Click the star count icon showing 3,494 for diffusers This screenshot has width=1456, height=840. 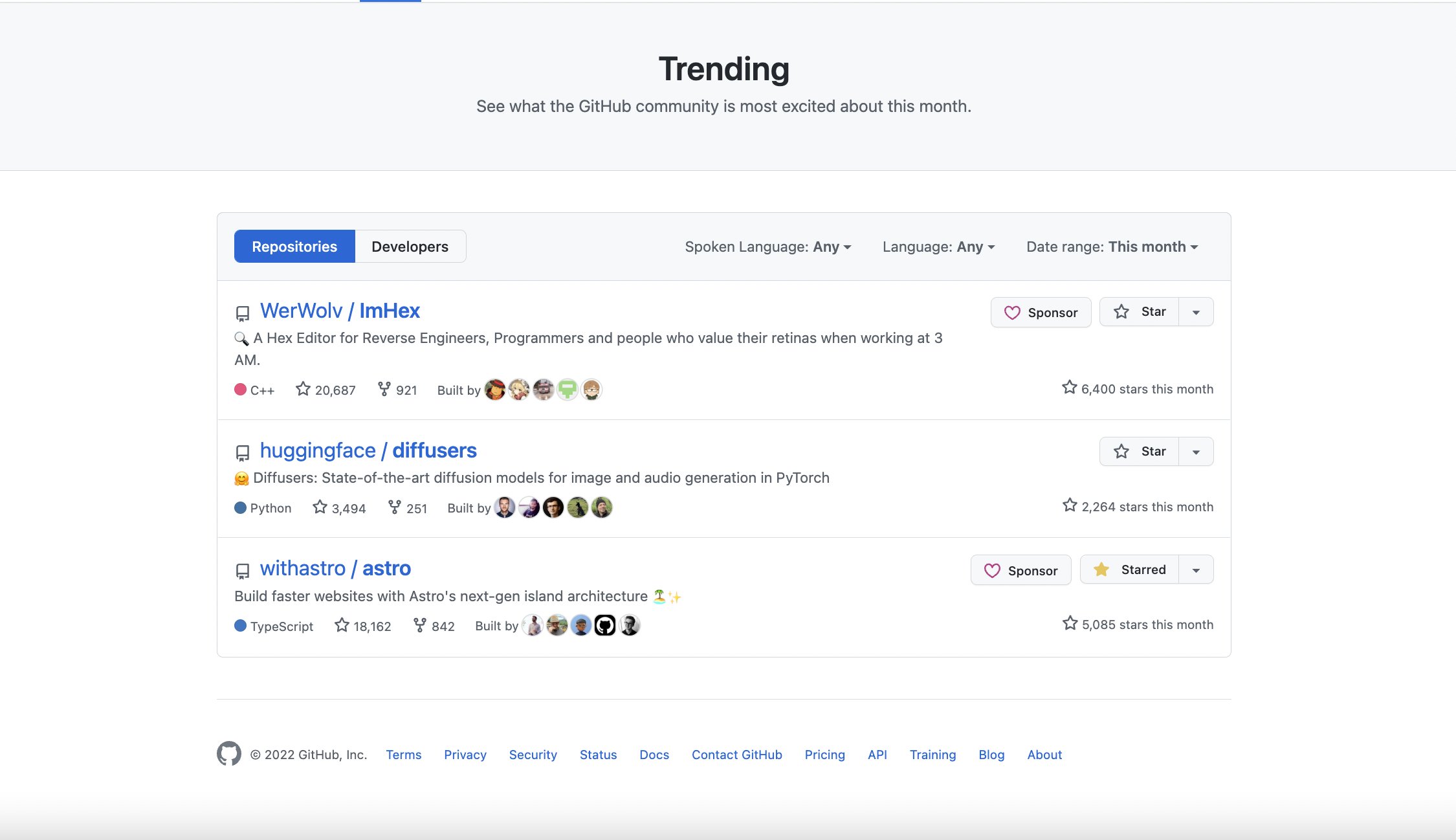318,507
